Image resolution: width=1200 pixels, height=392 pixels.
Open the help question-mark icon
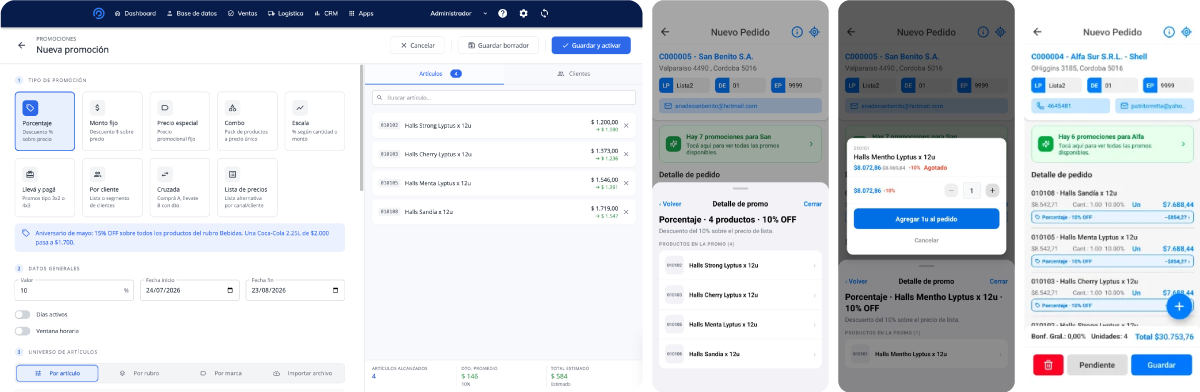tap(502, 13)
